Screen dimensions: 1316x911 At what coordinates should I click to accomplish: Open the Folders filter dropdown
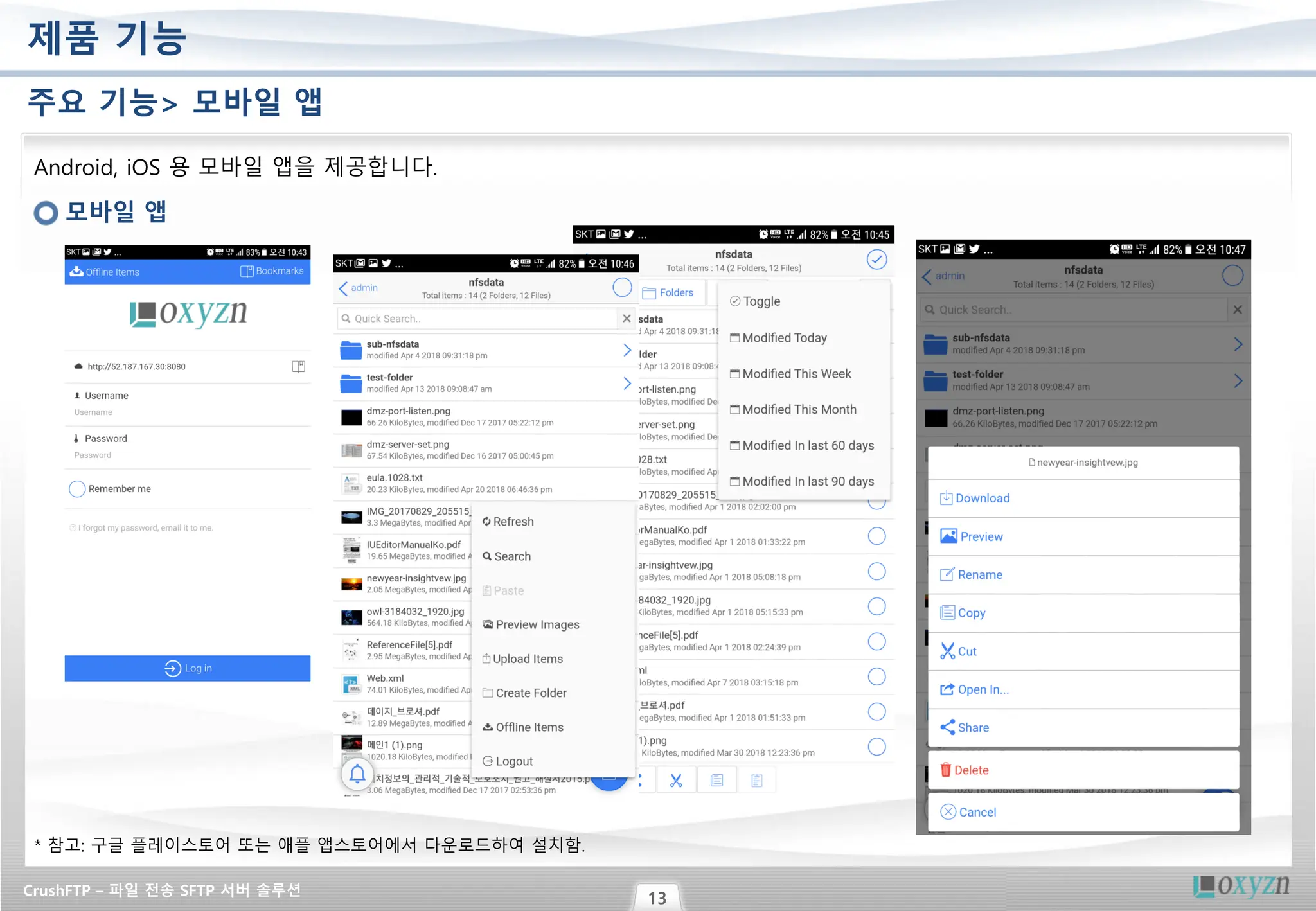[x=668, y=292]
